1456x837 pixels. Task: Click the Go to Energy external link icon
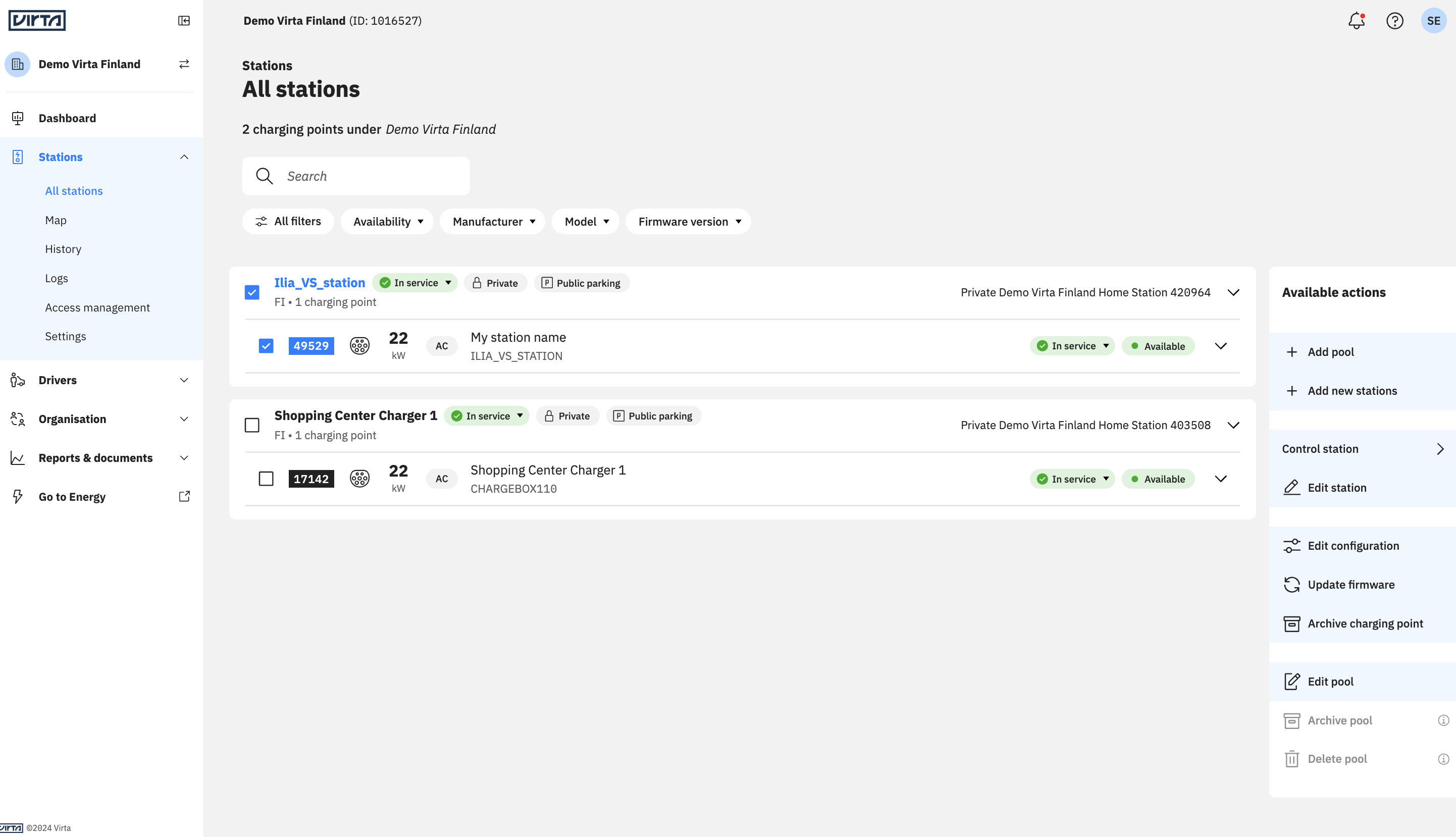[x=184, y=496]
